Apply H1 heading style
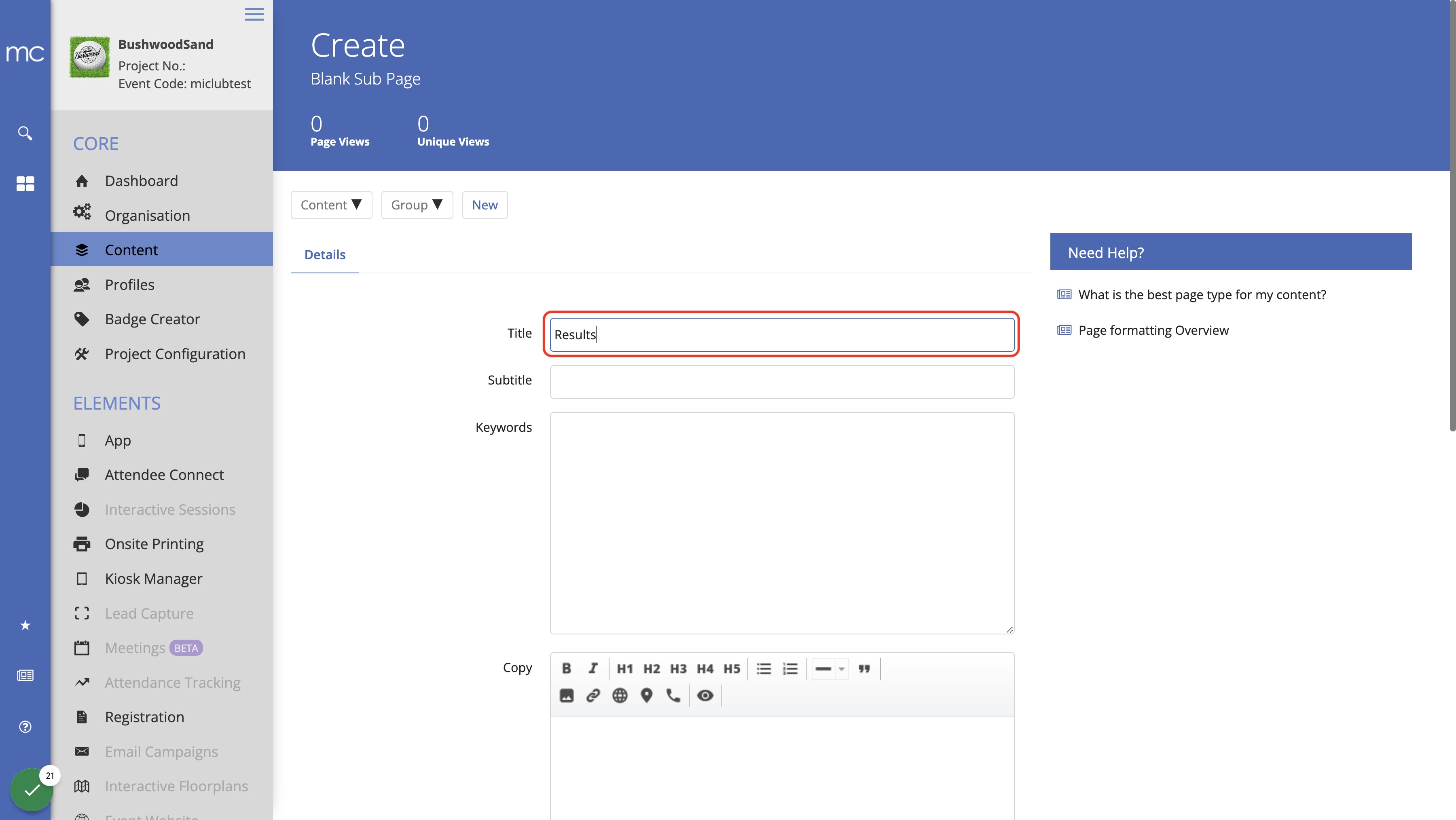Image resolution: width=1456 pixels, height=820 pixels. pyautogui.click(x=624, y=668)
